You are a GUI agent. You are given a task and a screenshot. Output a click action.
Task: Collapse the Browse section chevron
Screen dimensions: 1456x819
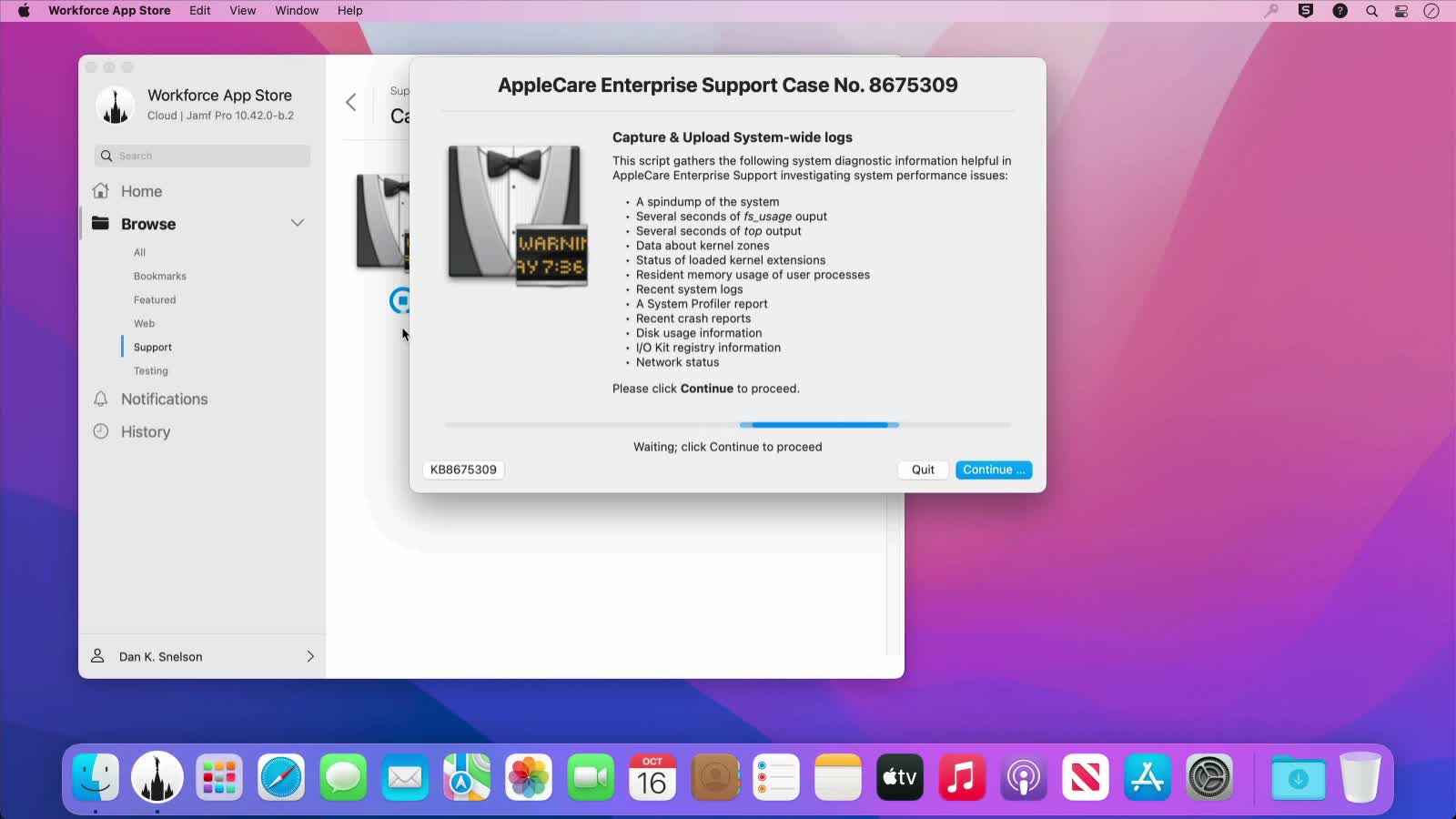pos(297,223)
